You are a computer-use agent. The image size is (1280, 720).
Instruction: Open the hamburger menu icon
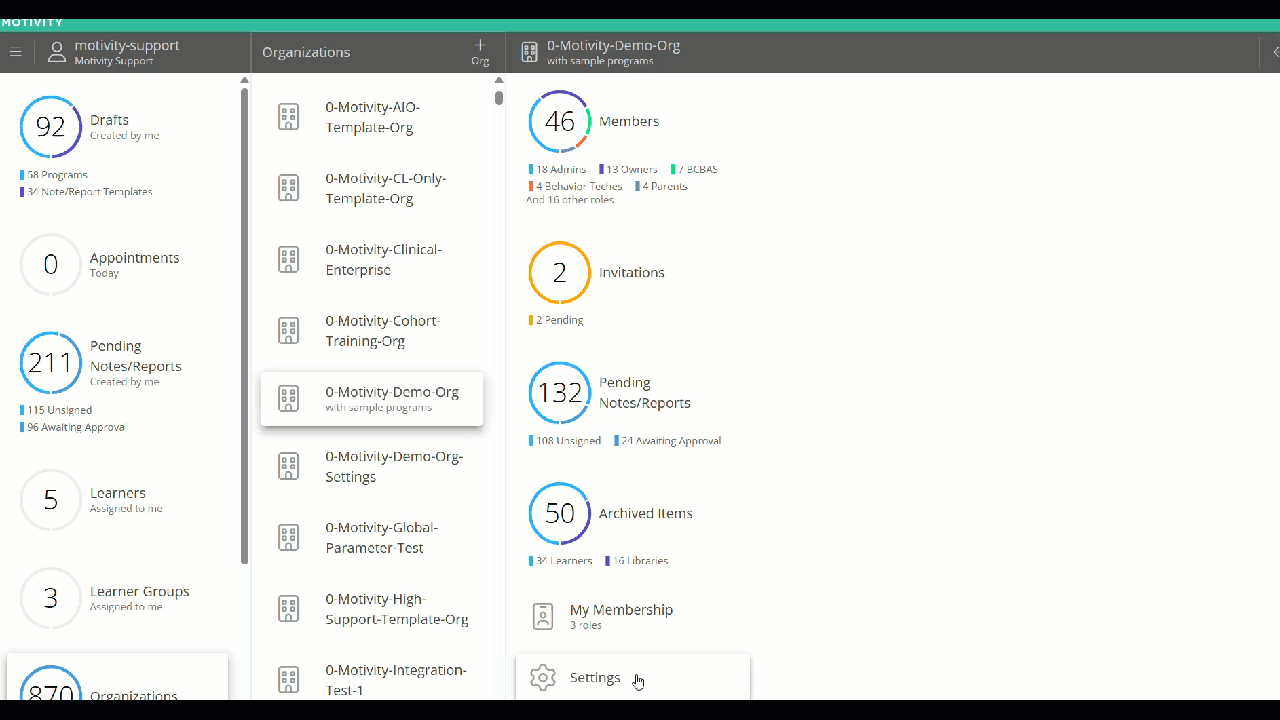tap(15, 52)
